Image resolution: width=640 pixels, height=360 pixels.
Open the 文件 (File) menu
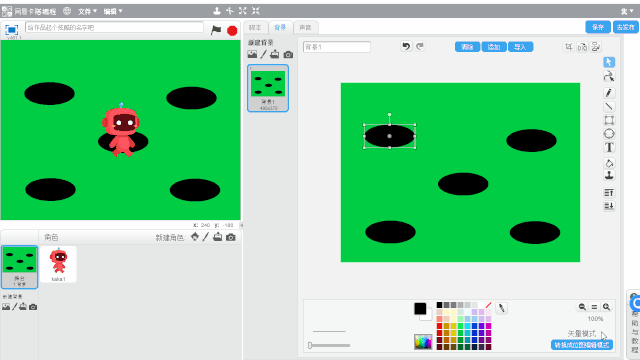[x=87, y=11]
